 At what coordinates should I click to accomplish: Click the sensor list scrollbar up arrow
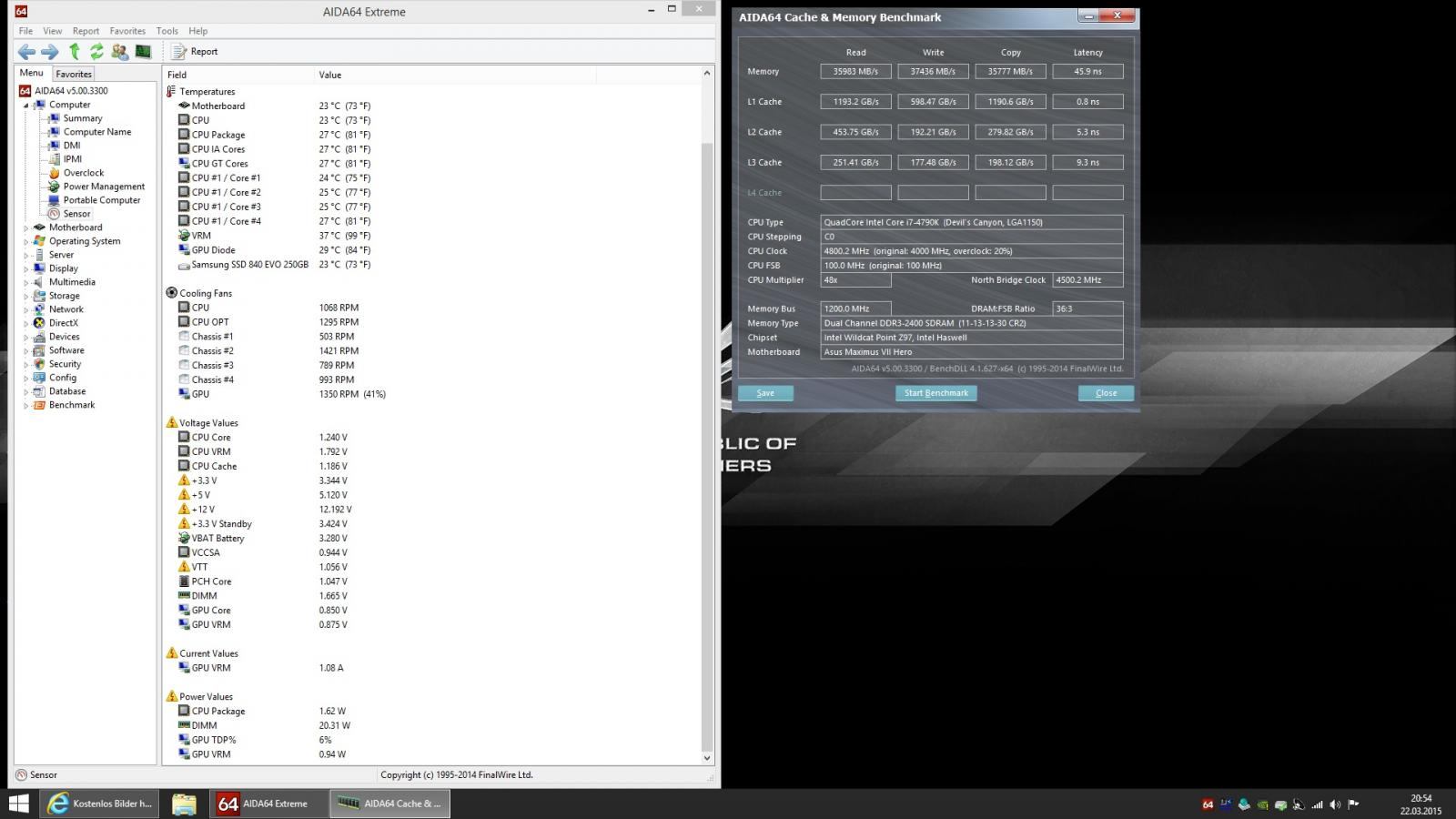tap(707, 73)
